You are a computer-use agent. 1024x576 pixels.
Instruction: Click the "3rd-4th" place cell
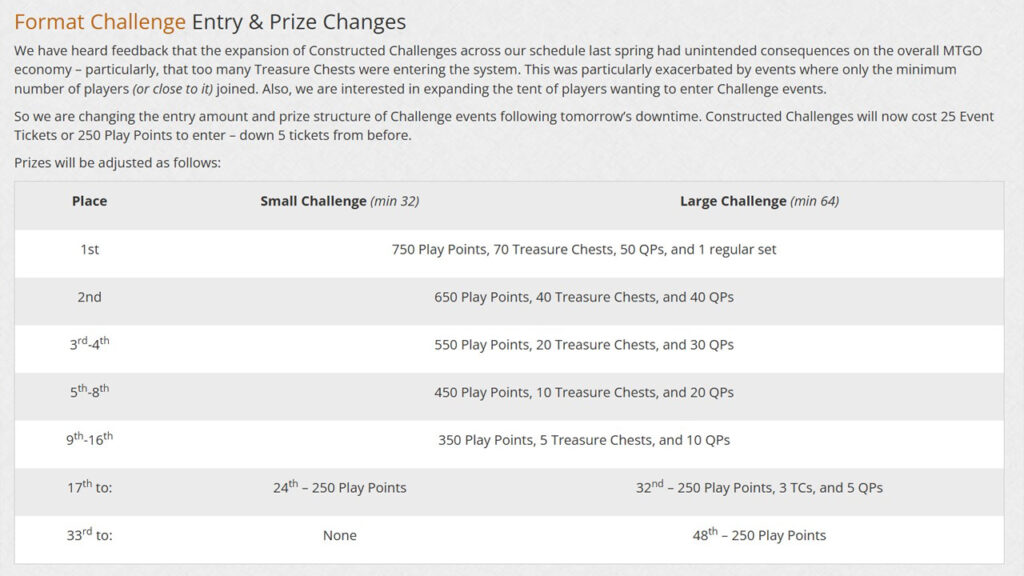click(89, 344)
